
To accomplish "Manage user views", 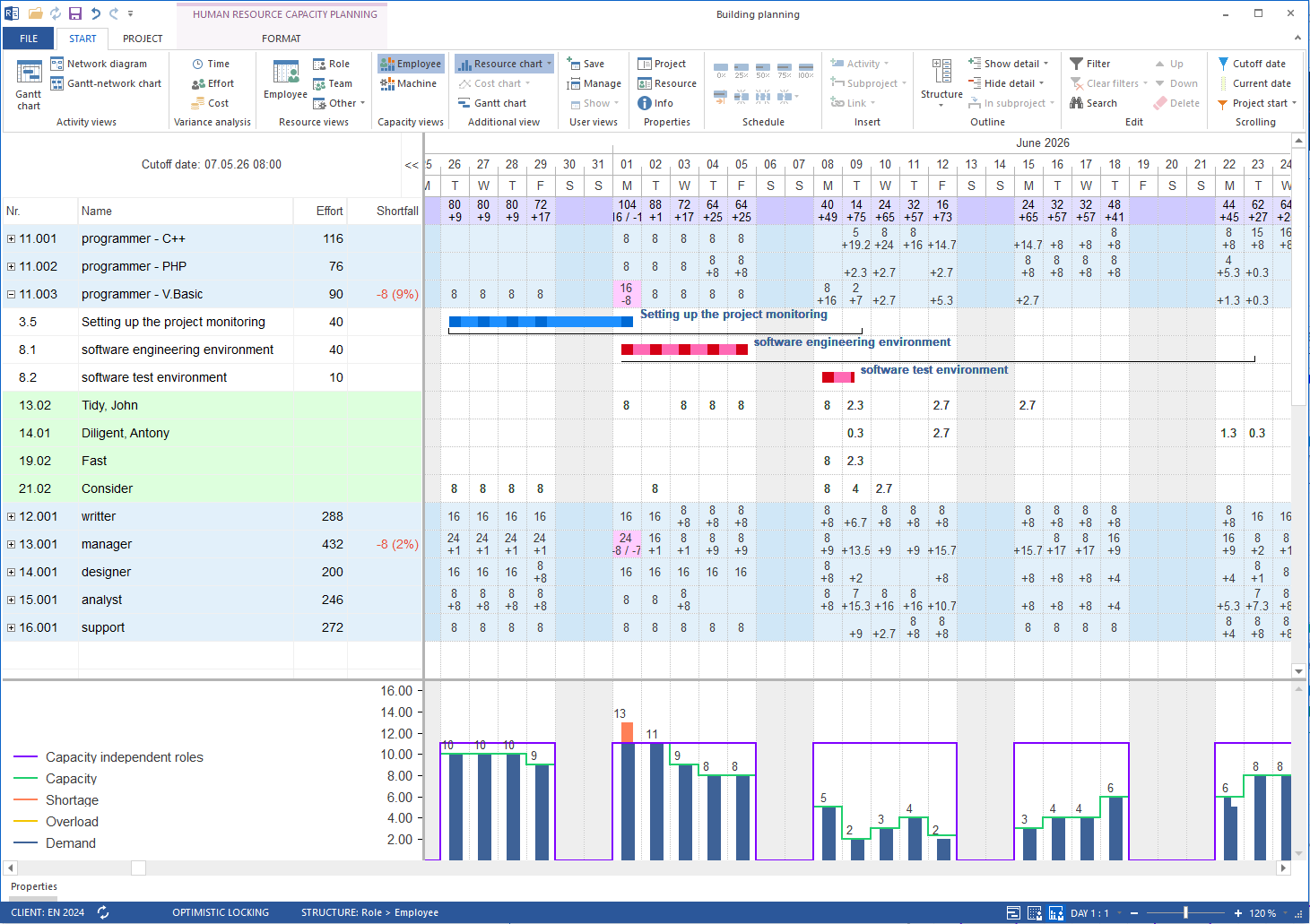I will [x=594, y=83].
